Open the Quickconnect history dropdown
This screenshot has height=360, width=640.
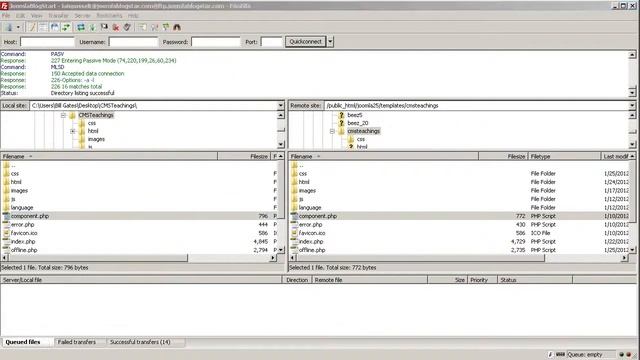tap(330, 42)
